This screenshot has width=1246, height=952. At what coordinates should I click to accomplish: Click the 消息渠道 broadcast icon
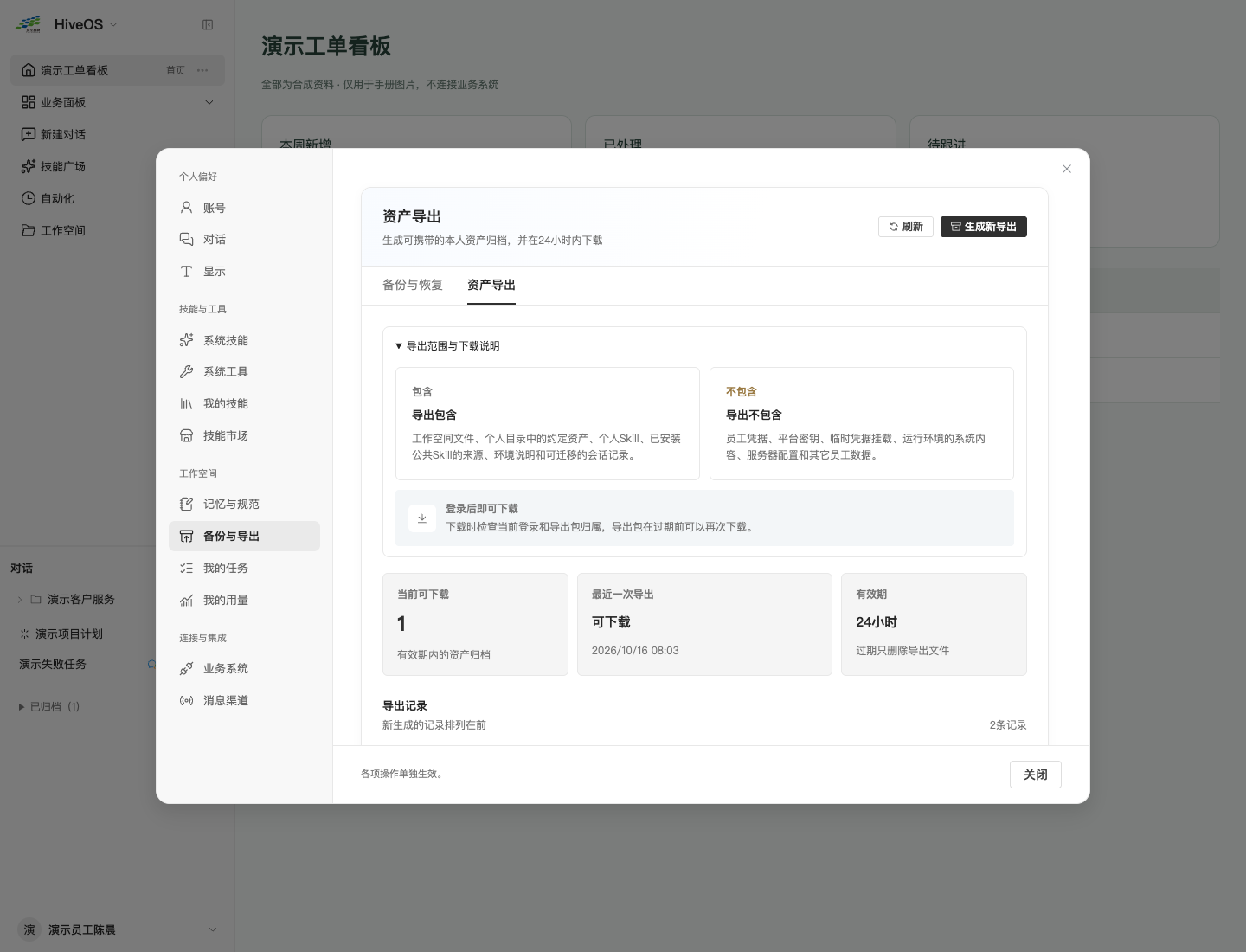186,701
